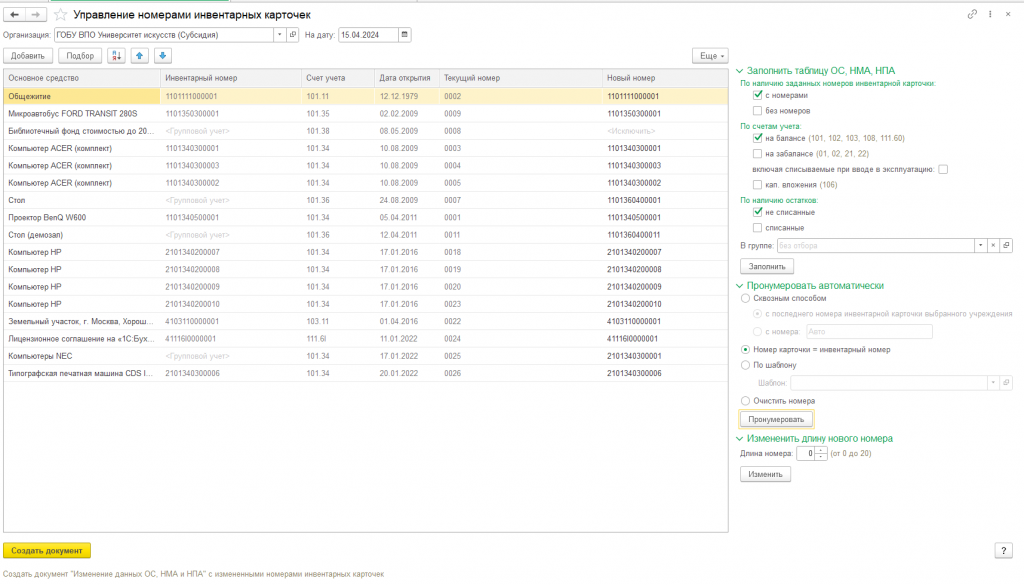The height and width of the screenshot is (585, 1024).
Task: Enable the 'на забалансе' checkbox
Action: [758, 154]
